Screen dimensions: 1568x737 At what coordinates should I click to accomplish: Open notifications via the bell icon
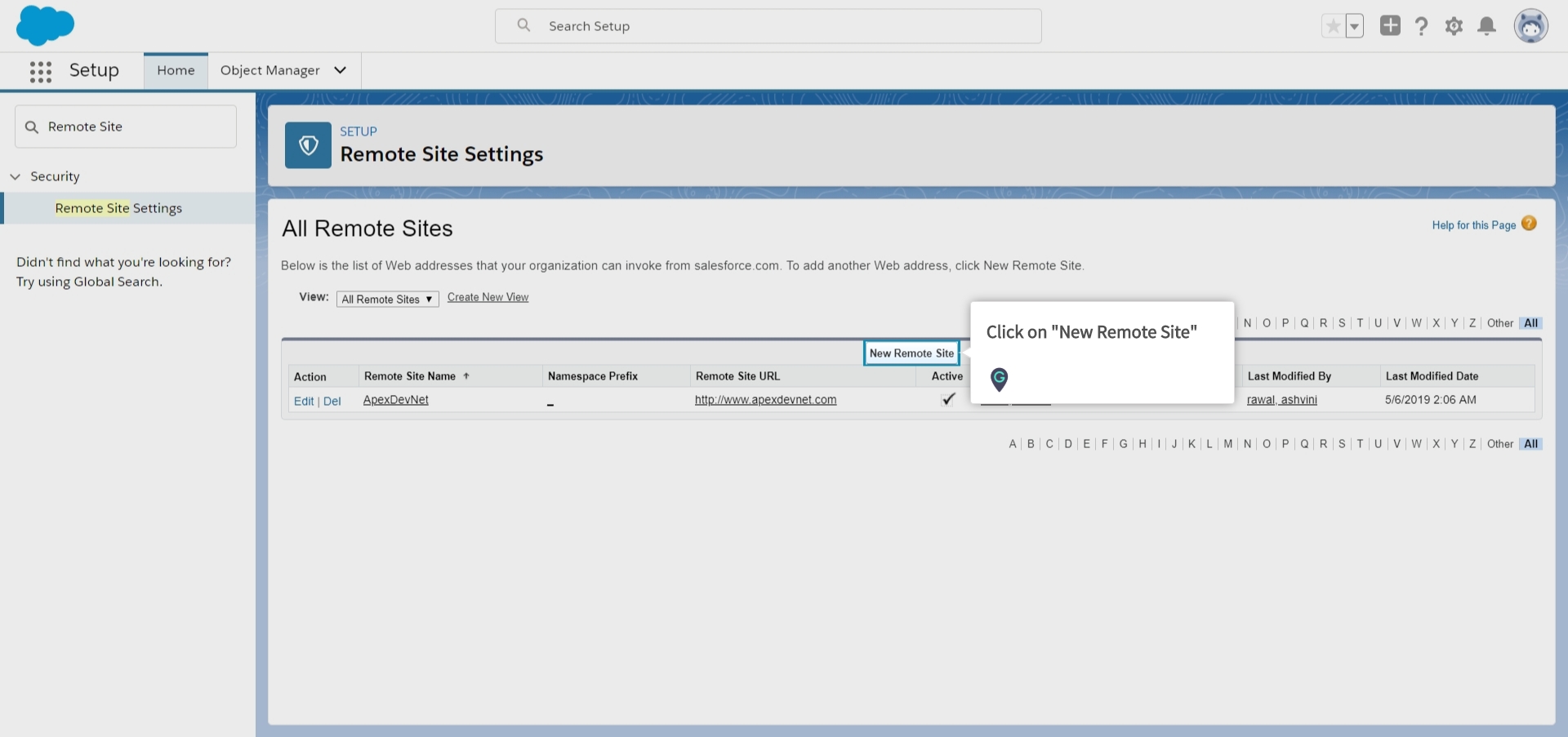1487,25
